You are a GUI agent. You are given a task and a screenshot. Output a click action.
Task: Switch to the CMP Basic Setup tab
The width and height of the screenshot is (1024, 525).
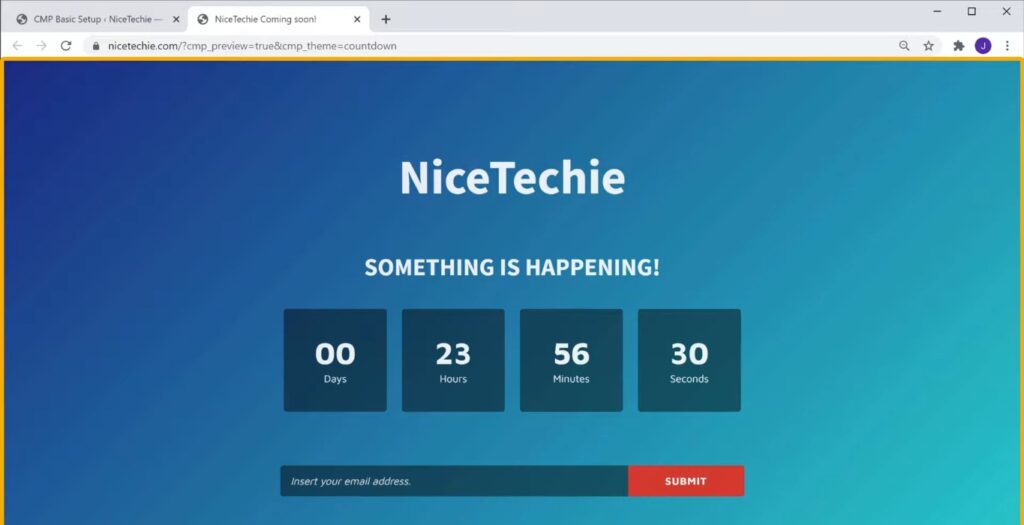point(98,20)
